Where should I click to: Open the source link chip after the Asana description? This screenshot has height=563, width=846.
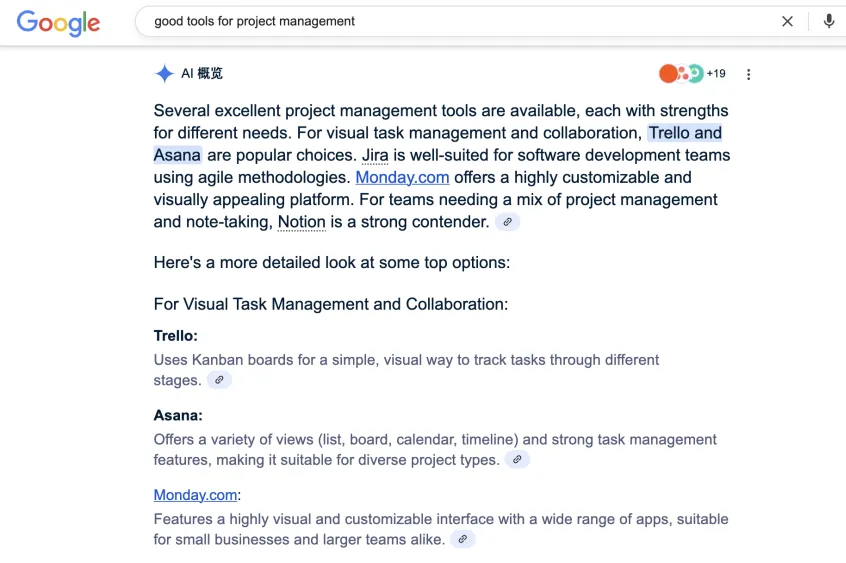[516, 460]
